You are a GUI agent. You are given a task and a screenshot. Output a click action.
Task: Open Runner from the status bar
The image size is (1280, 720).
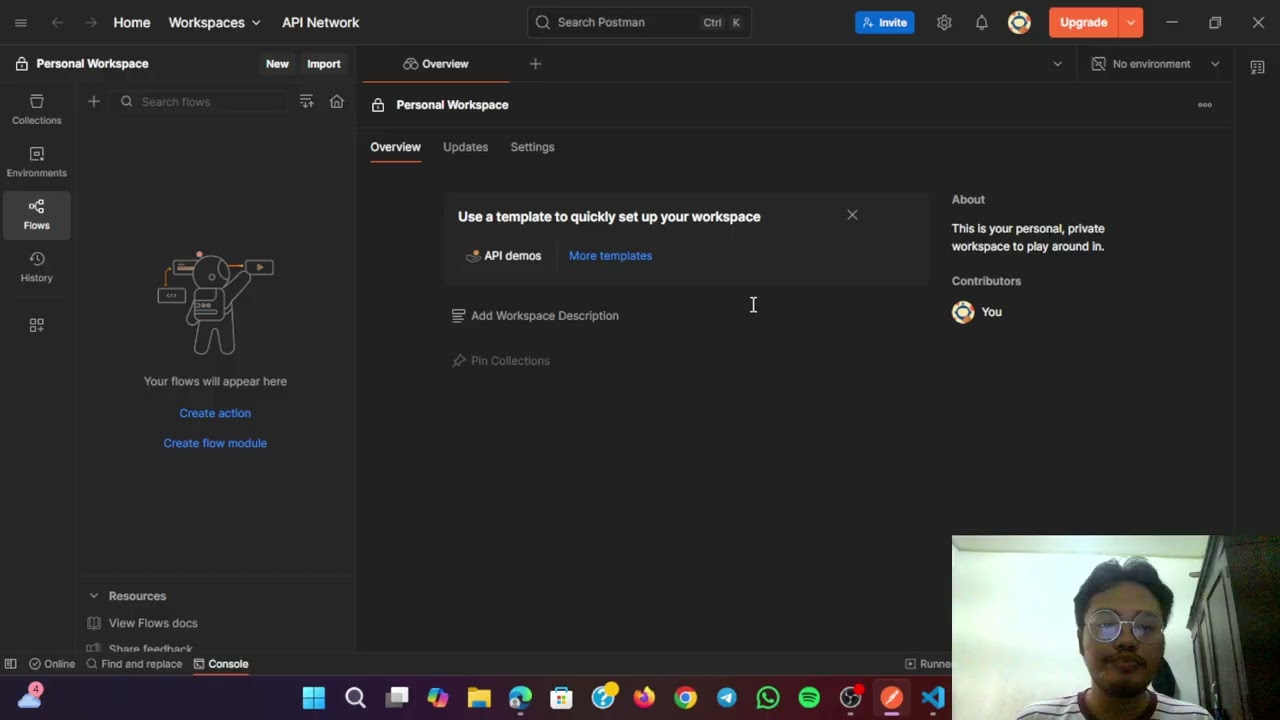point(928,664)
